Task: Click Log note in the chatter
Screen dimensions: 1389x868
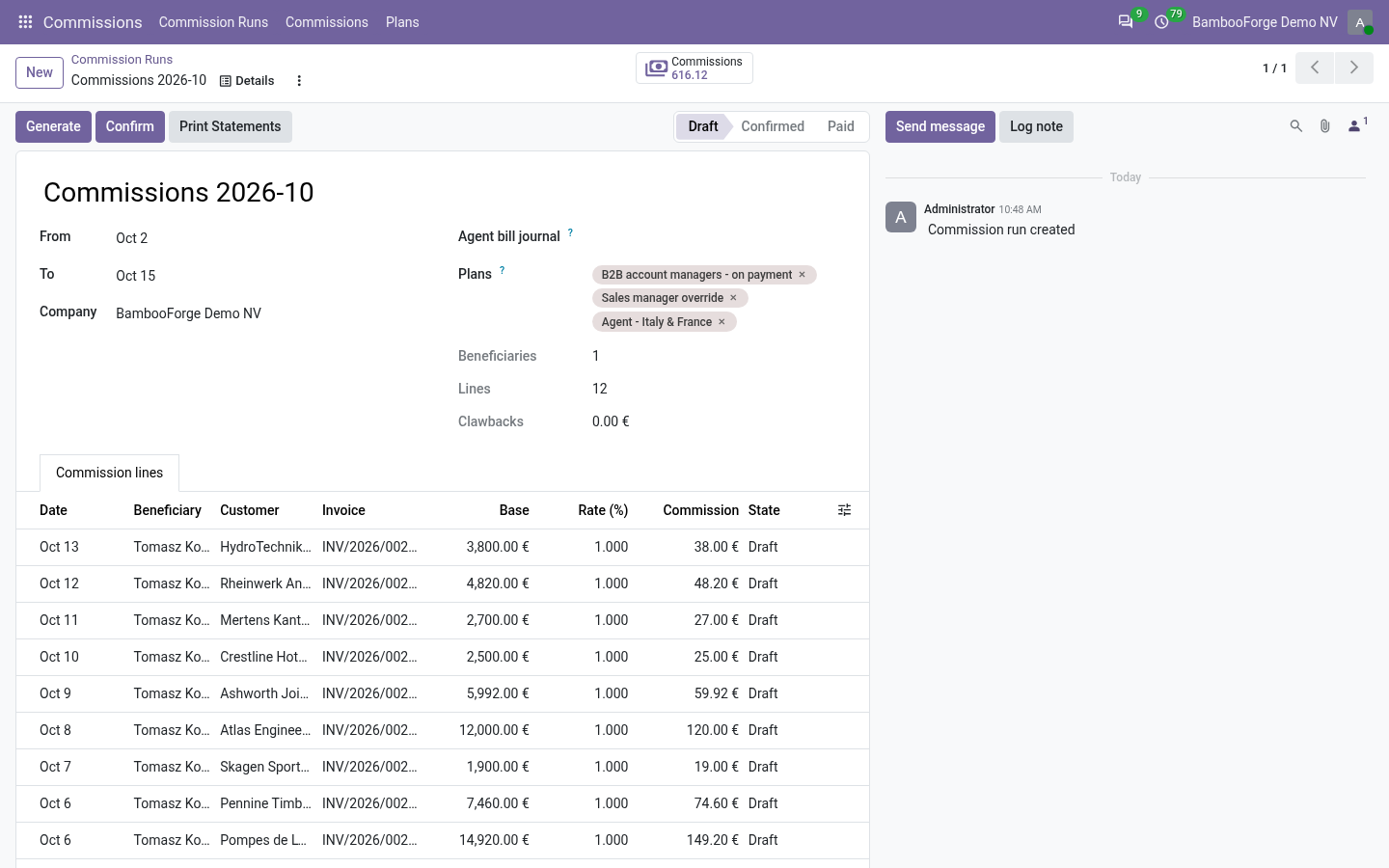Action: [1036, 126]
